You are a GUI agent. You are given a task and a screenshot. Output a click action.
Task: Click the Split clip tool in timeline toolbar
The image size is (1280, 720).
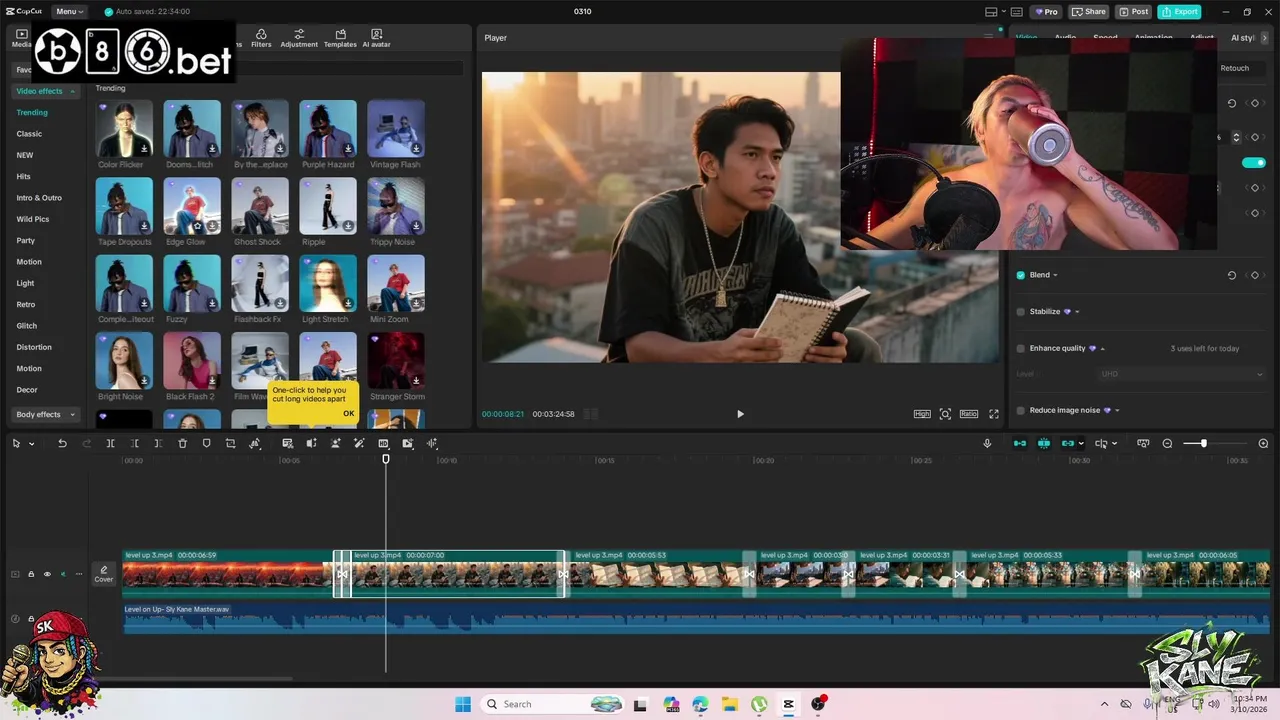(111, 443)
